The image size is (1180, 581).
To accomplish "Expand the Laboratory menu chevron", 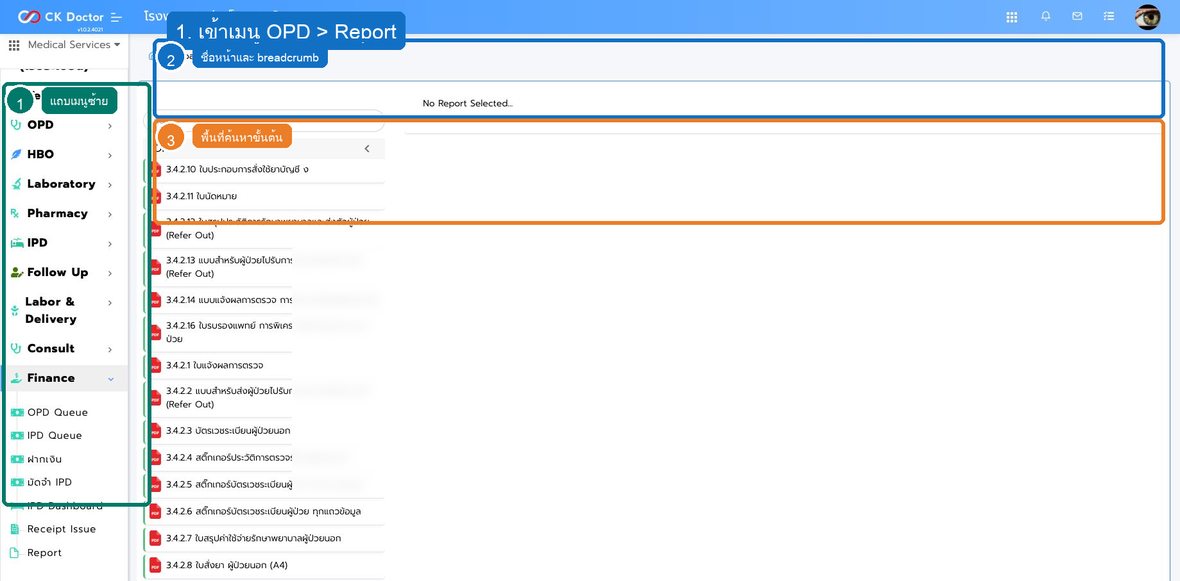I will [x=110, y=184].
